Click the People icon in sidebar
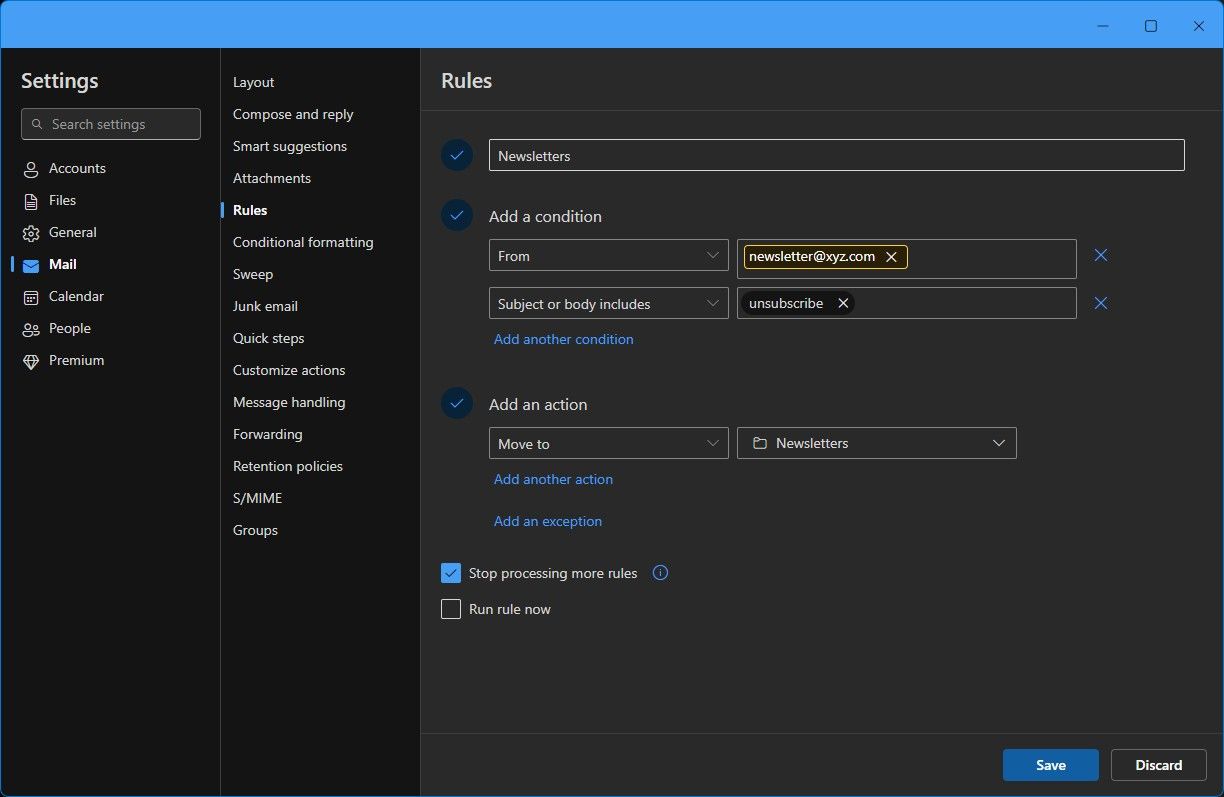 31,329
